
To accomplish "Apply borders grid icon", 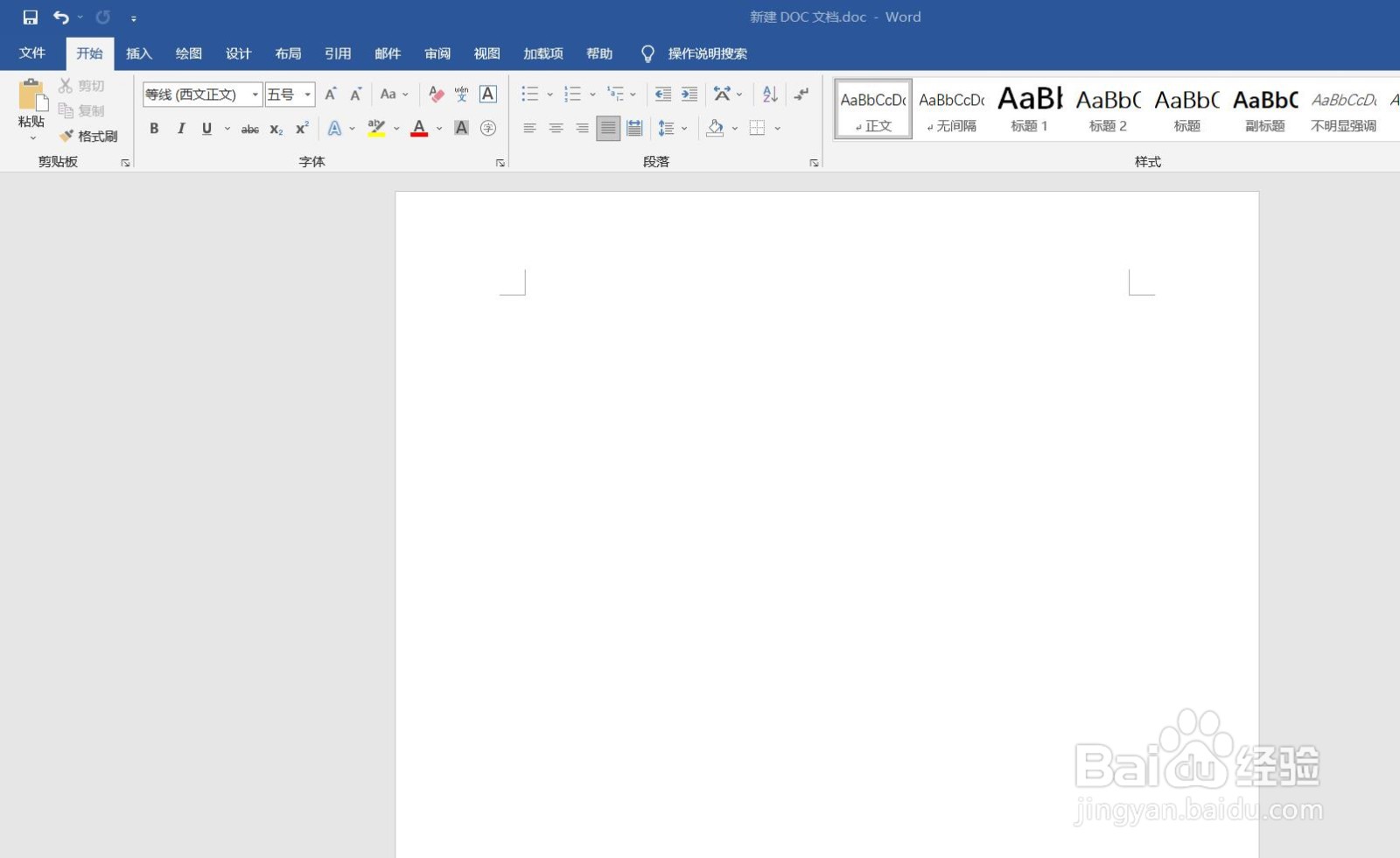I will click(x=758, y=129).
